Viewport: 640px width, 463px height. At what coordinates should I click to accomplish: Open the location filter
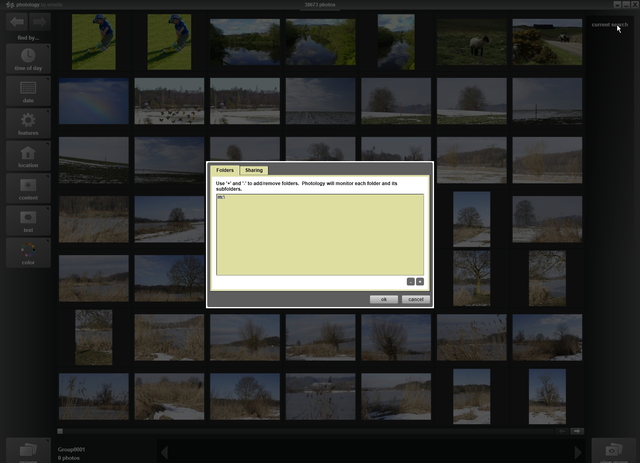(28, 157)
